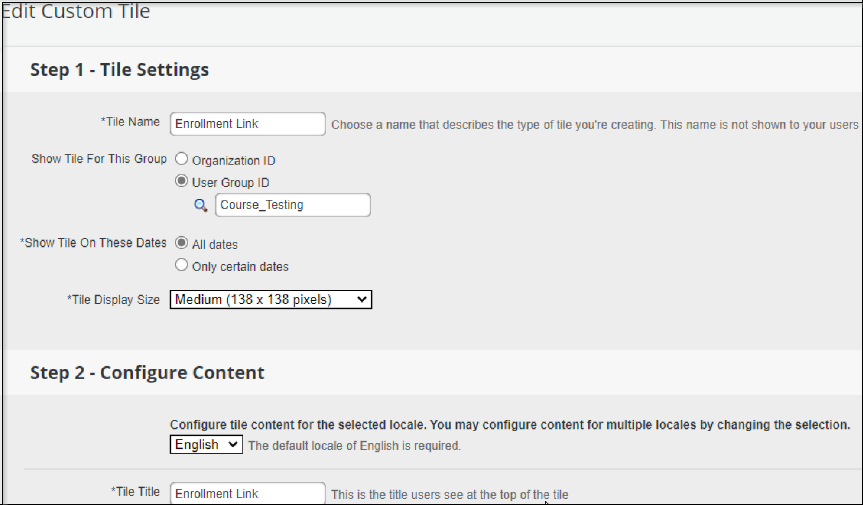The height and width of the screenshot is (505, 863).
Task: Enable the Only certain dates option
Action: (182, 266)
